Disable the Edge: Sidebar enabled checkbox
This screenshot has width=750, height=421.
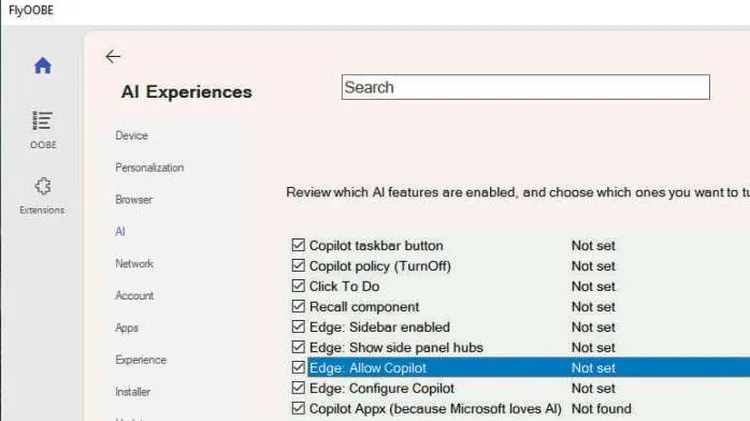click(x=298, y=327)
